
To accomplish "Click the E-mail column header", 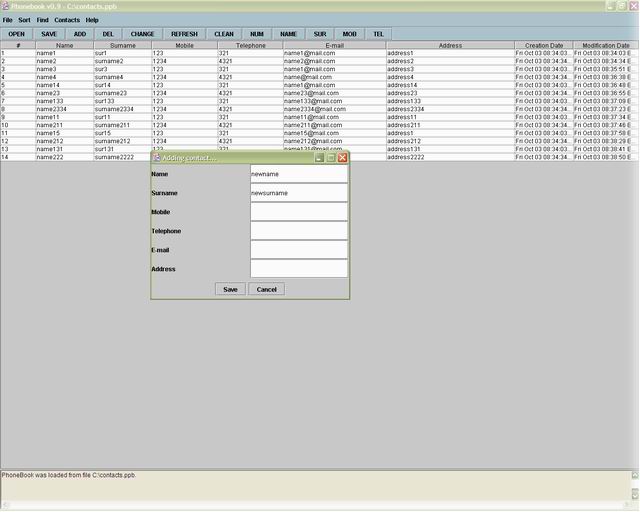I will (335, 45).
